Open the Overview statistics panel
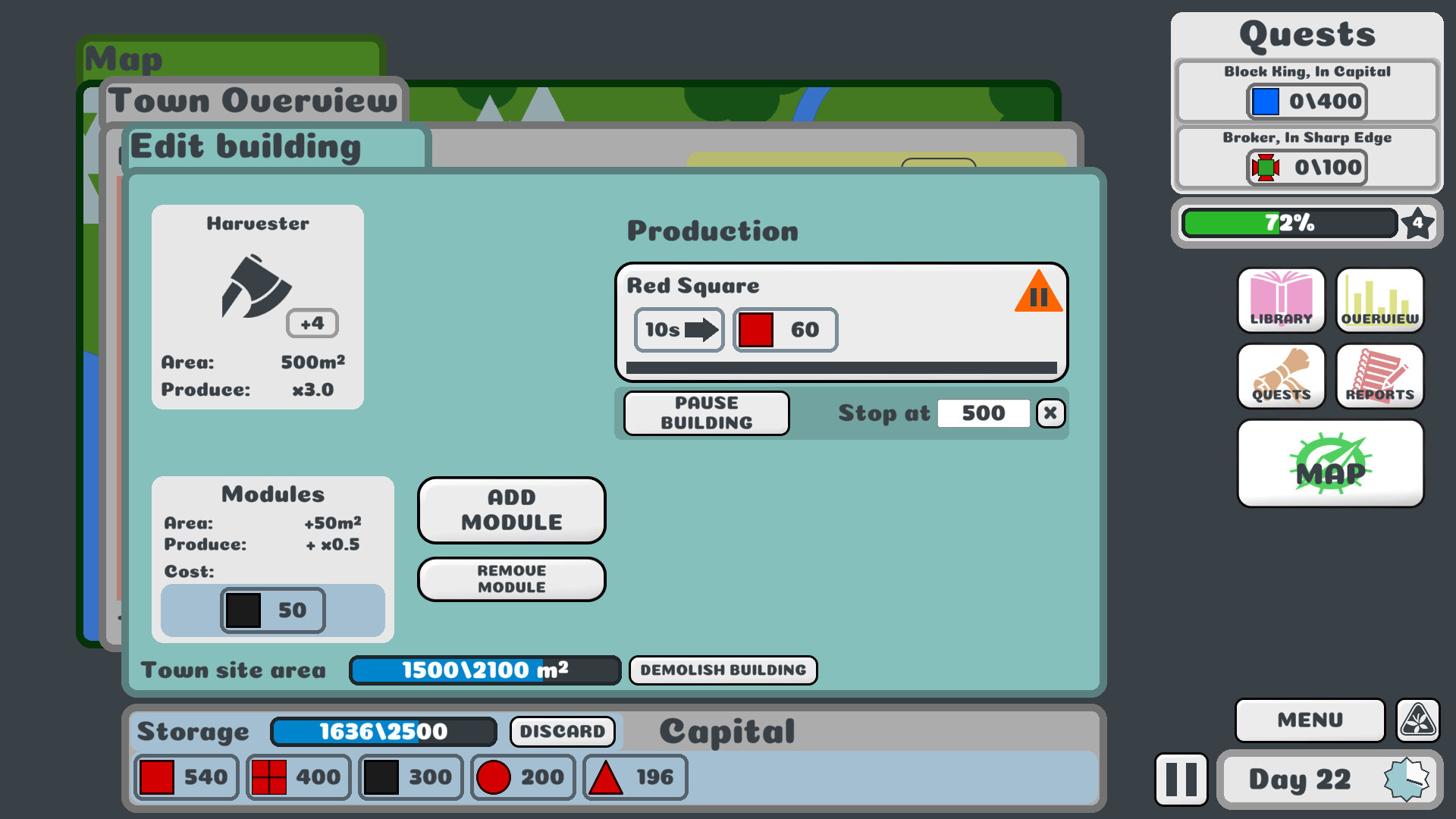The image size is (1456, 819). coord(1379,300)
